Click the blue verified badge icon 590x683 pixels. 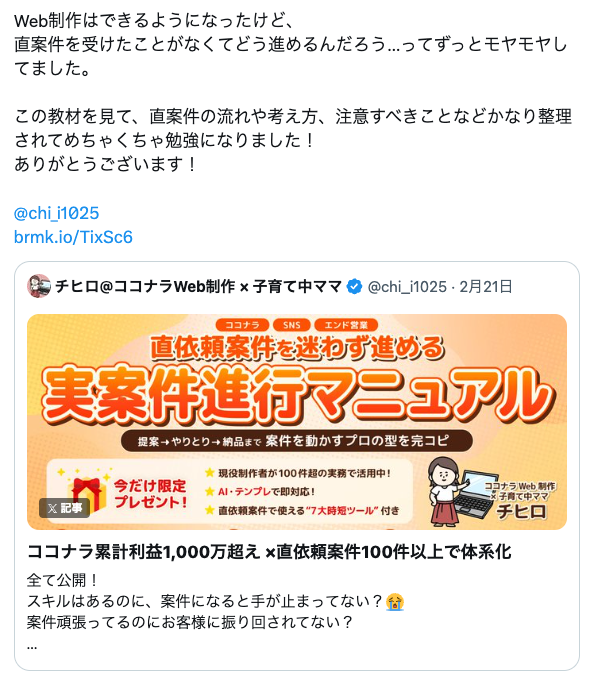354,287
